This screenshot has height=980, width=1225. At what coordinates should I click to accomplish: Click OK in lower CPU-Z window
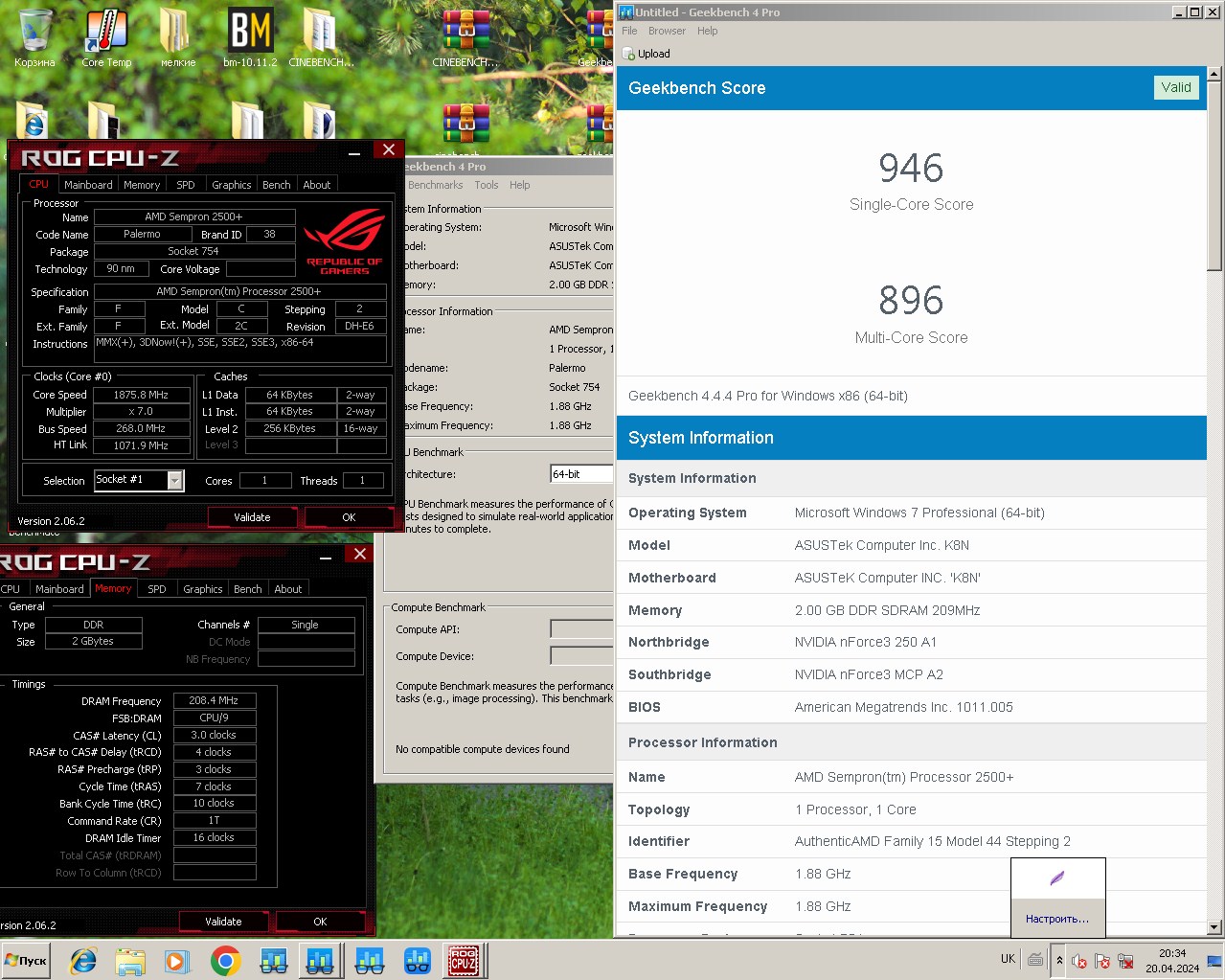pos(320,922)
